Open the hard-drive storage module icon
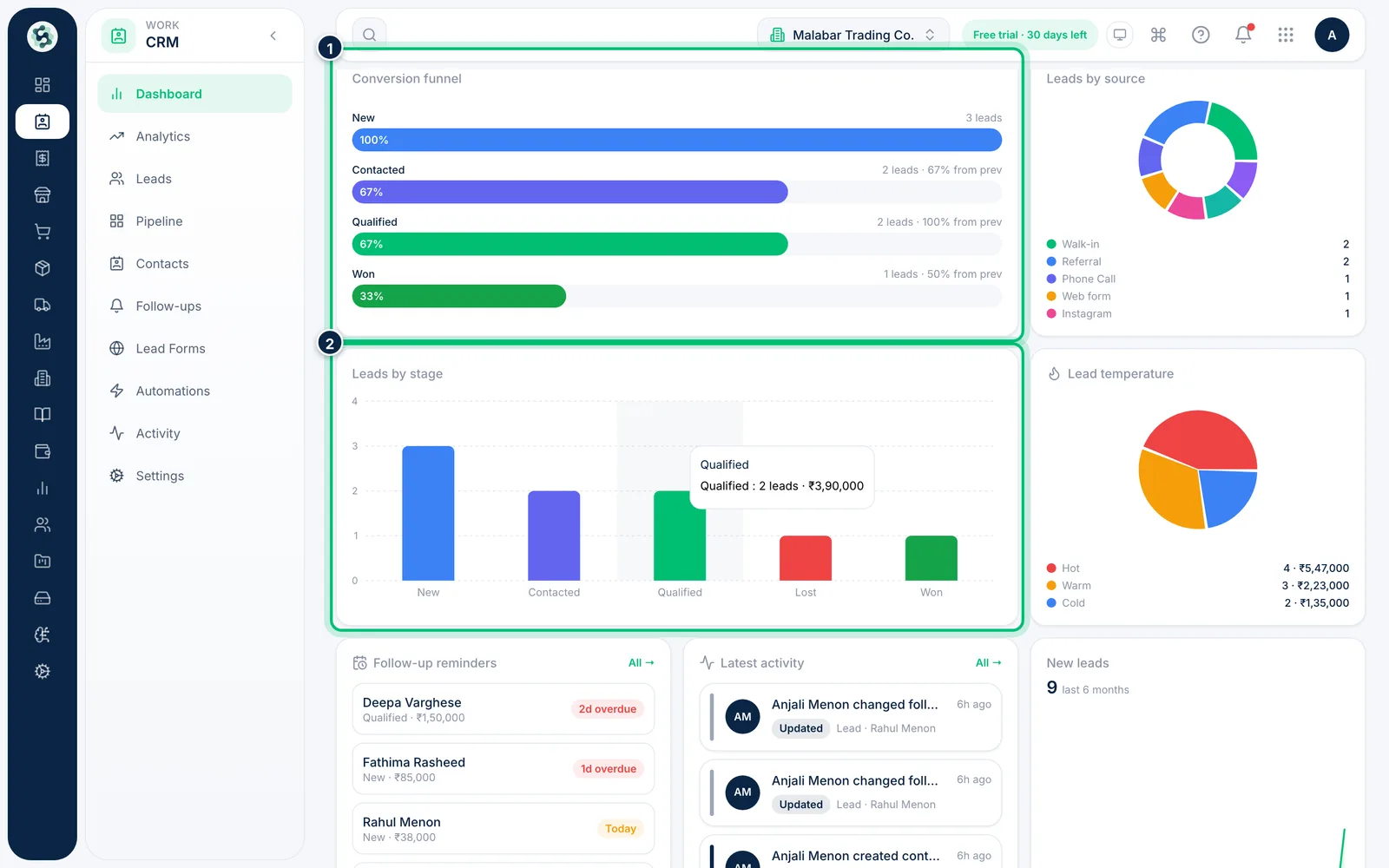1389x868 pixels. [x=42, y=598]
